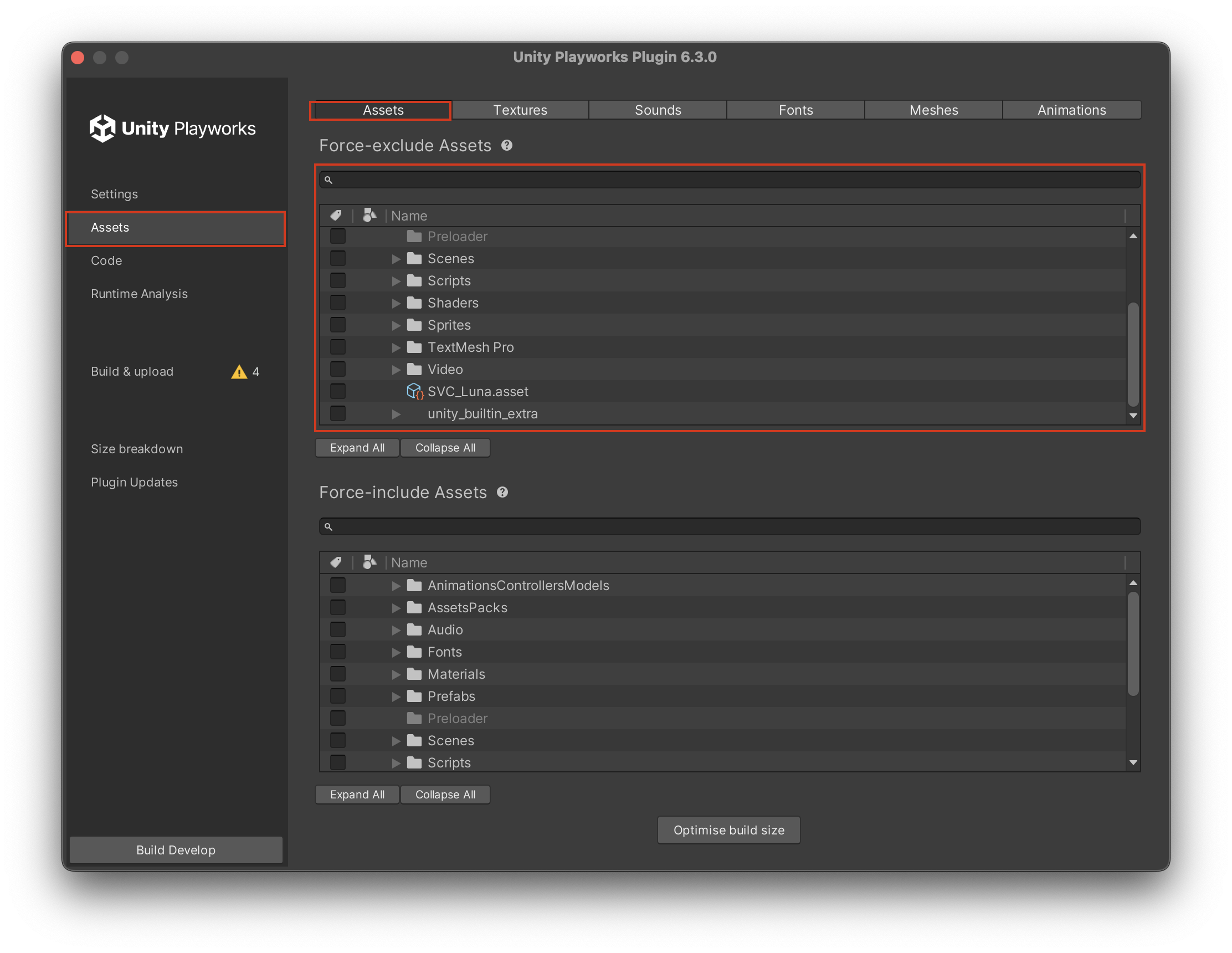Click the hierarchy column icon in Force-exclude header
1232x953 pixels.
369,216
